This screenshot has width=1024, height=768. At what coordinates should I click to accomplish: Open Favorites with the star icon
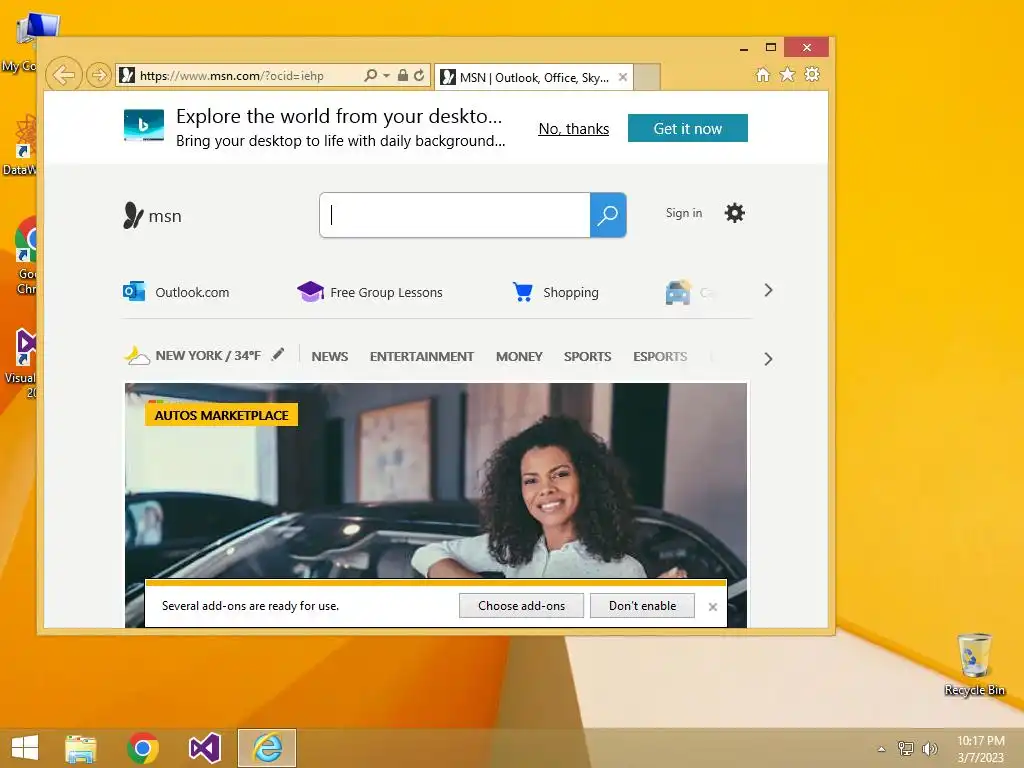[788, 74]
